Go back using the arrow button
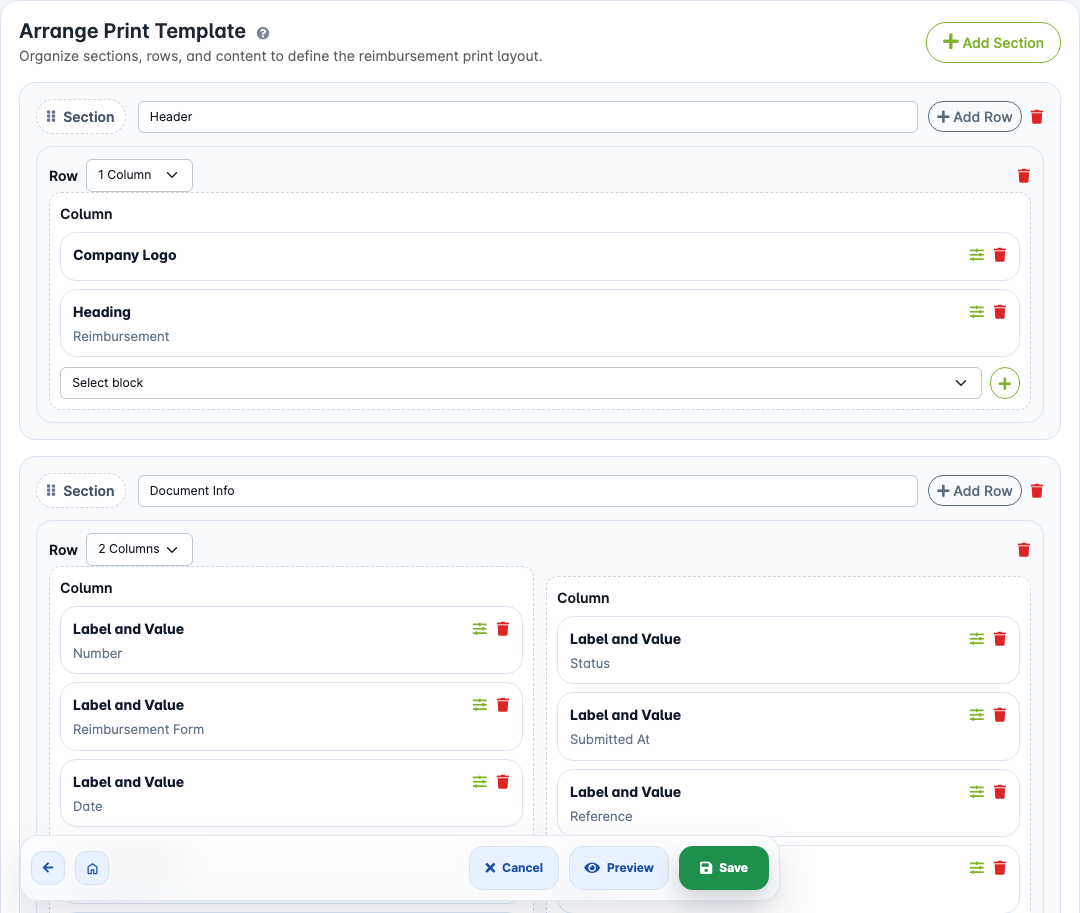This screenshot has width=1080, height=913. (48, 868)
